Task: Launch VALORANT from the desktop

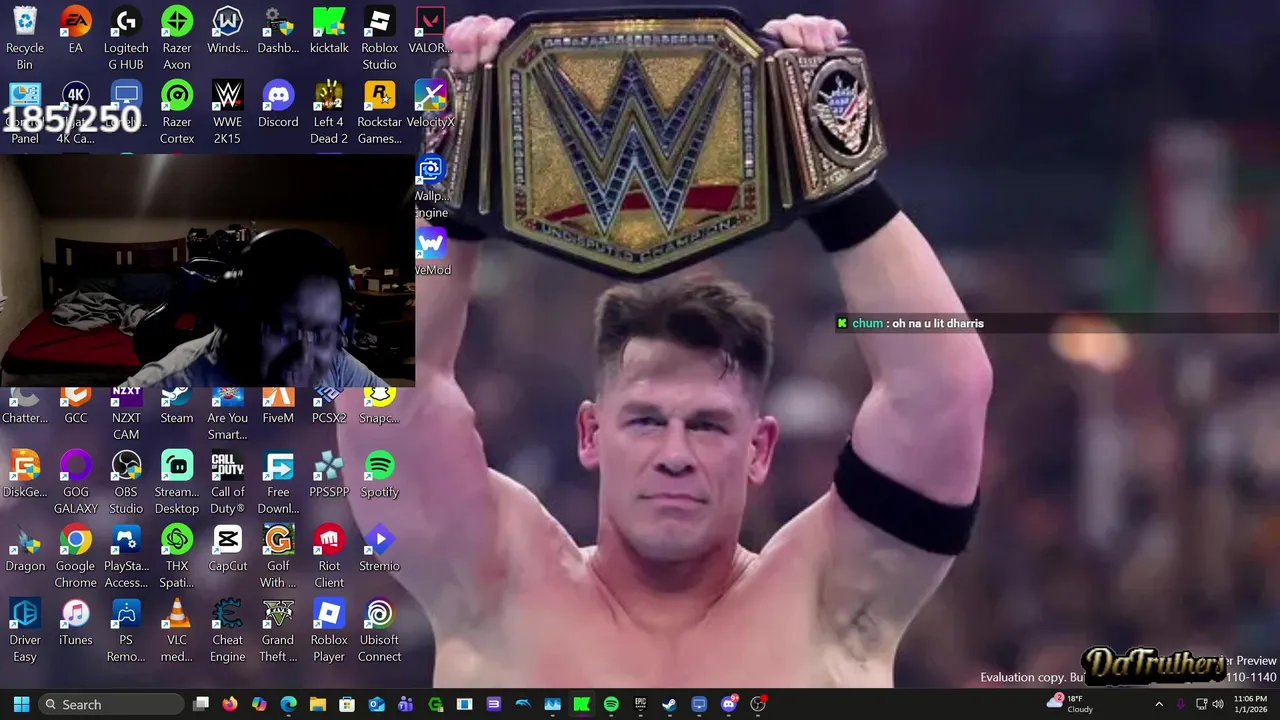Action: 430,30
